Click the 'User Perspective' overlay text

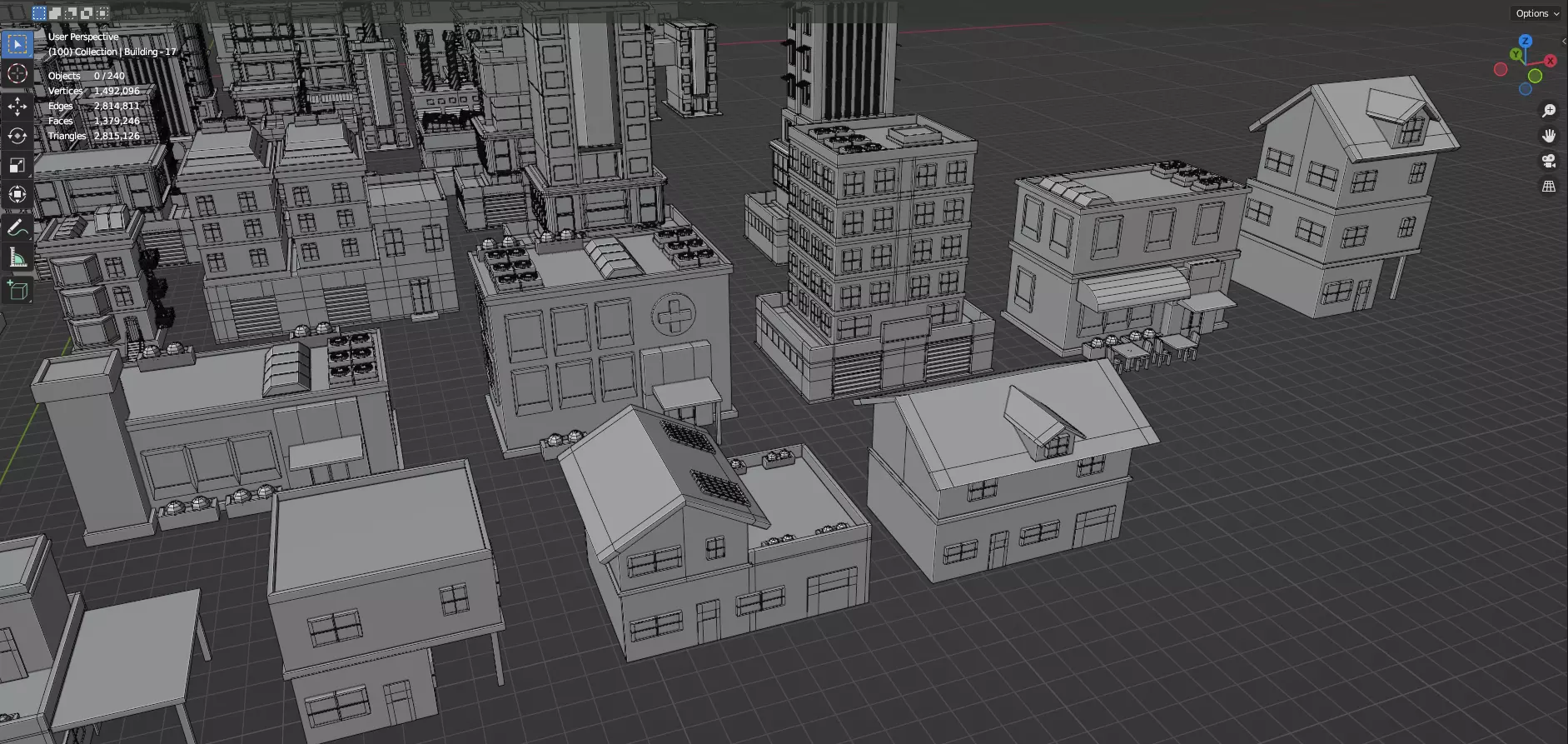click(x=83, y=37)
